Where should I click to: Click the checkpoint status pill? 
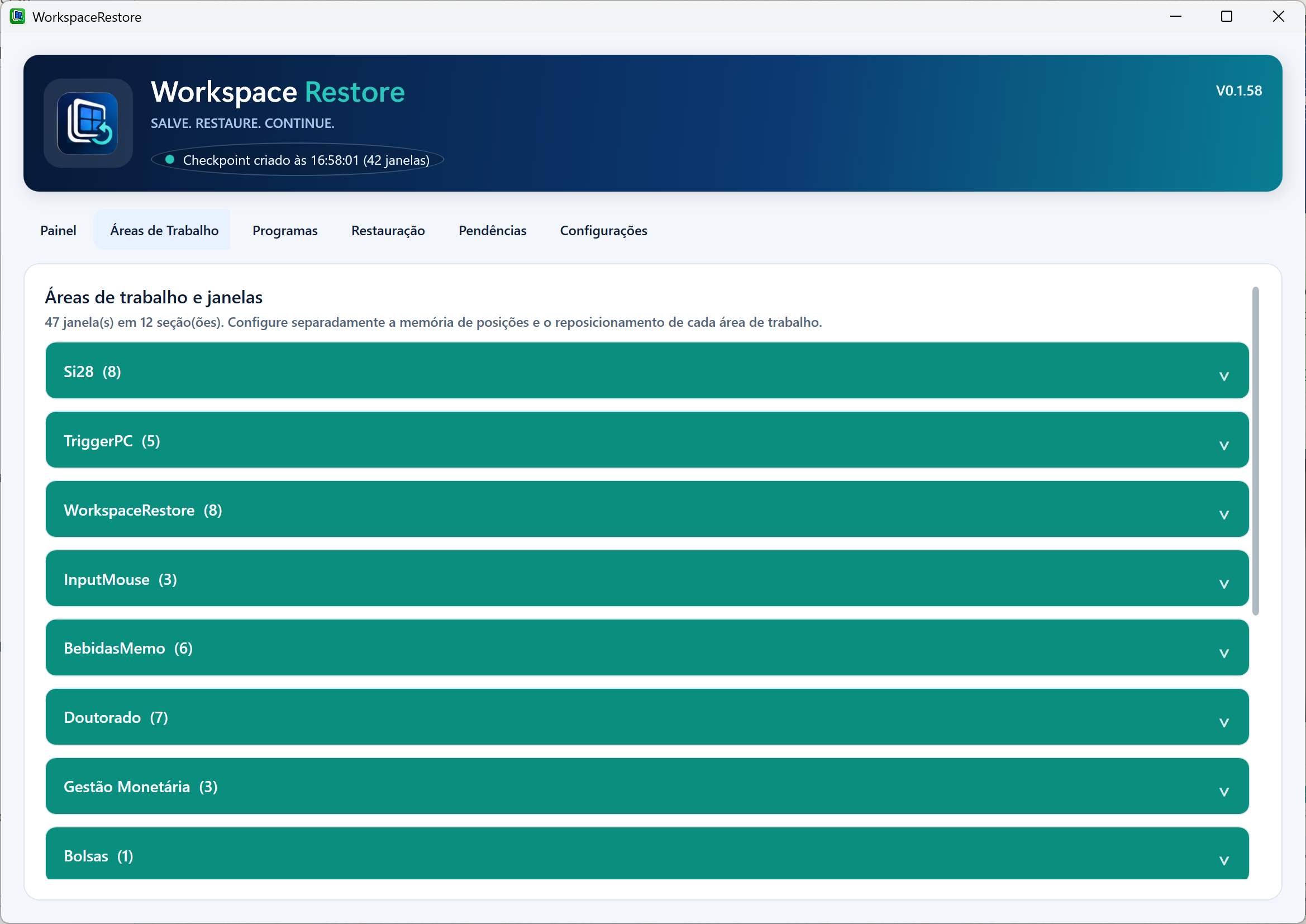[297, 160]
